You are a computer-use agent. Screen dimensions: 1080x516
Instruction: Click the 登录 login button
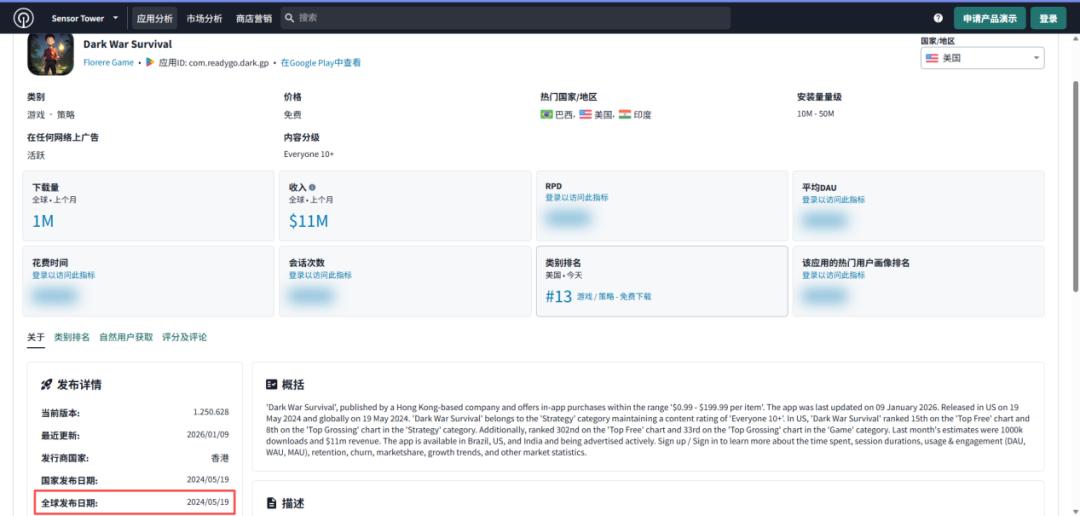point(1048,18)
